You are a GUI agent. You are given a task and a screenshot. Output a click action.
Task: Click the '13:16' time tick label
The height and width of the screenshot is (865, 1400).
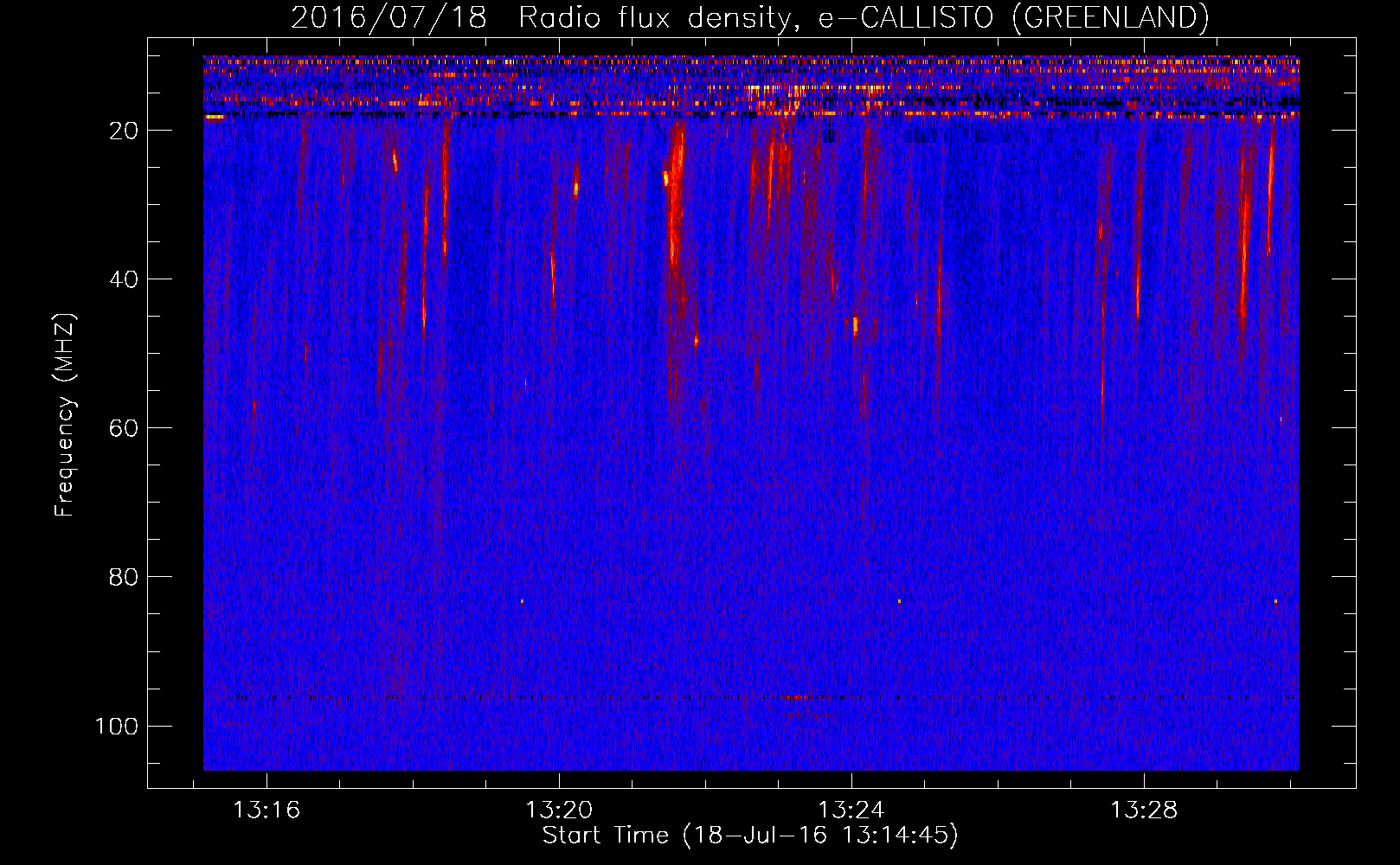[x=267, y=810]
